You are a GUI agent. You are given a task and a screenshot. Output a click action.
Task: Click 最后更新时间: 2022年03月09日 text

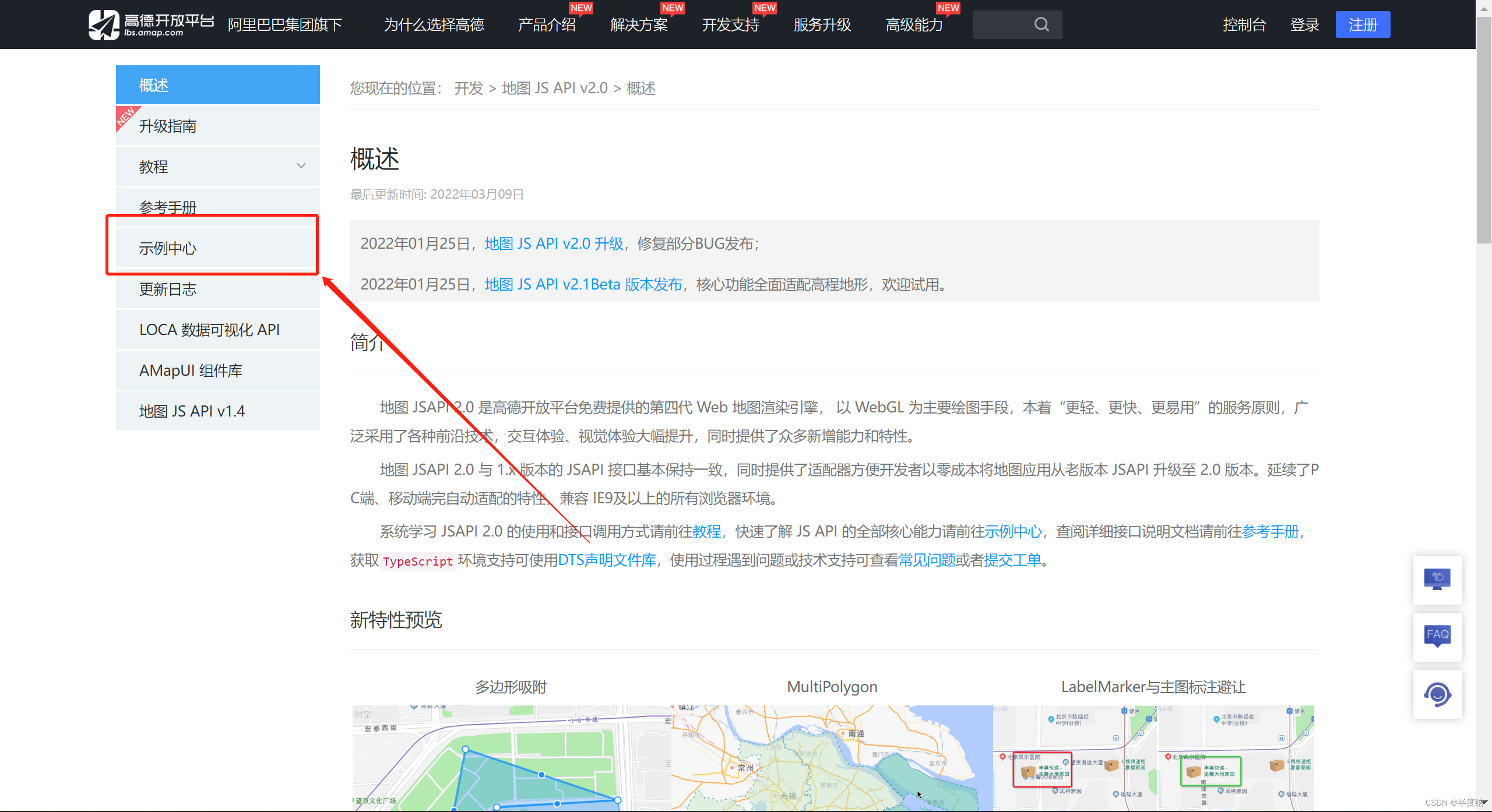(x=437, y=194)
